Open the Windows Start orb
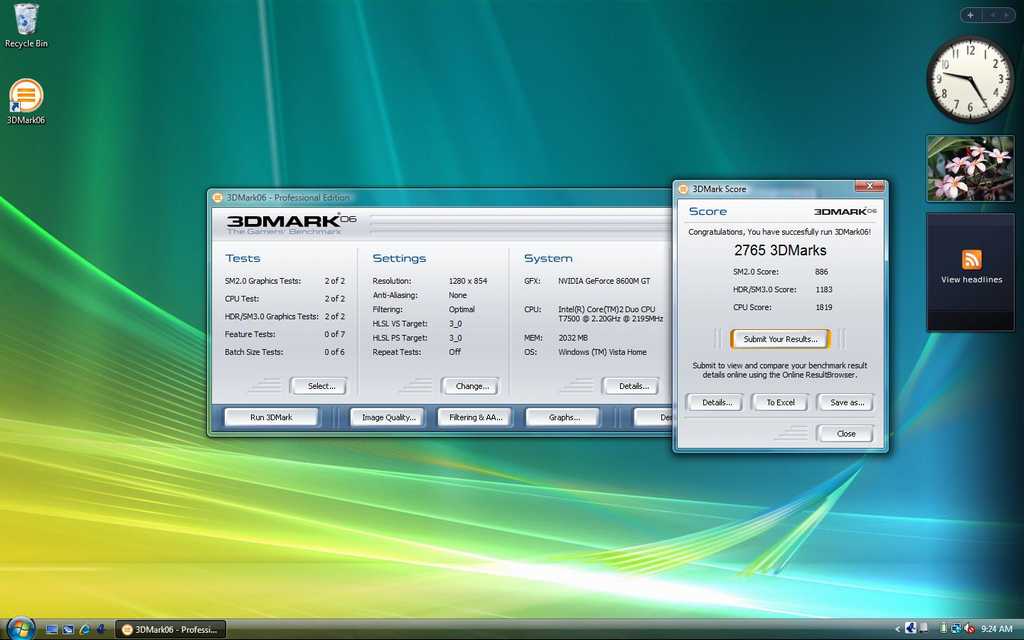The image size is (1024, 640). [x=20, y=629]
